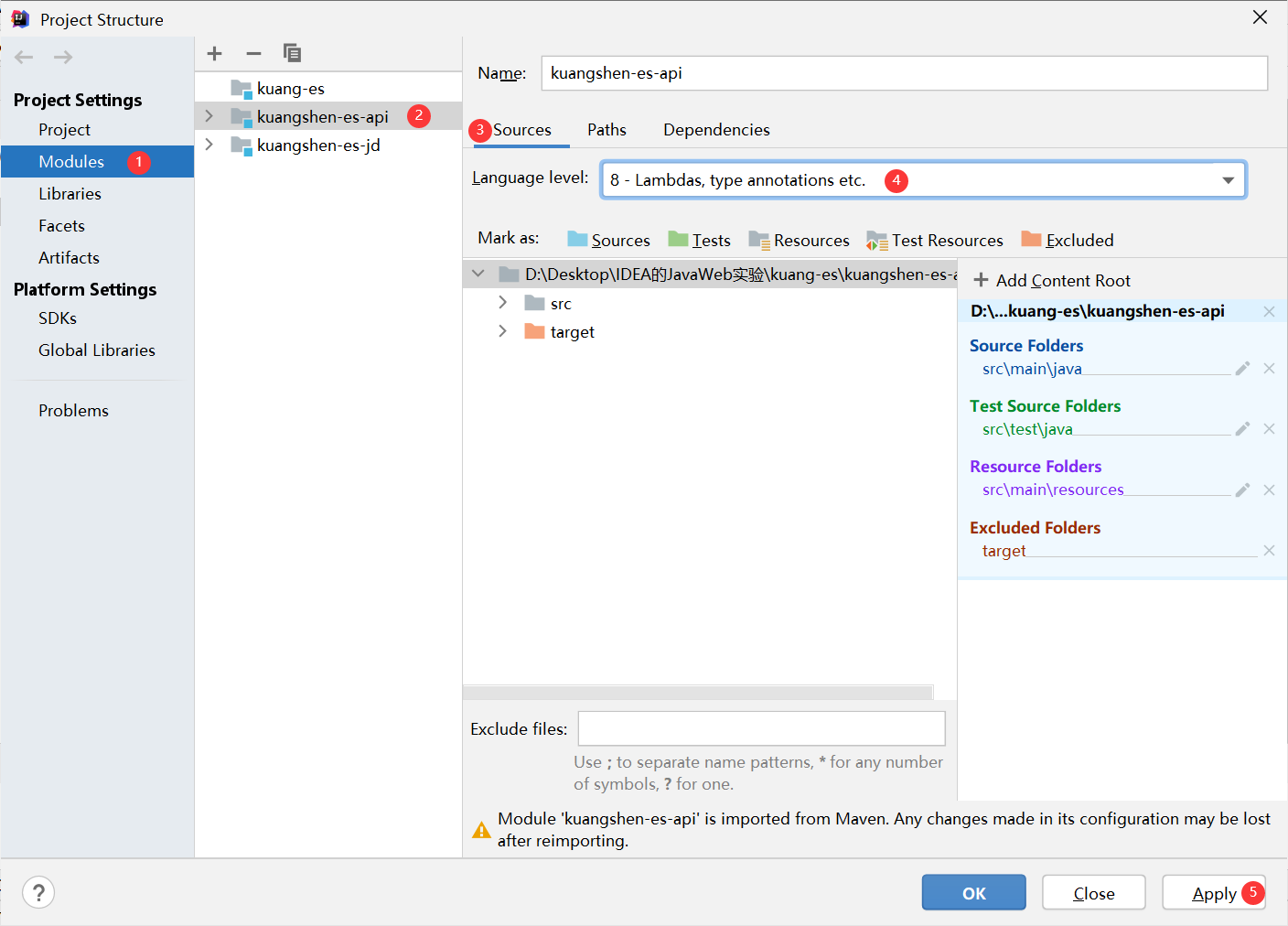
Task: Remove src\test\java from test source folders
Action: [1269, 429]
